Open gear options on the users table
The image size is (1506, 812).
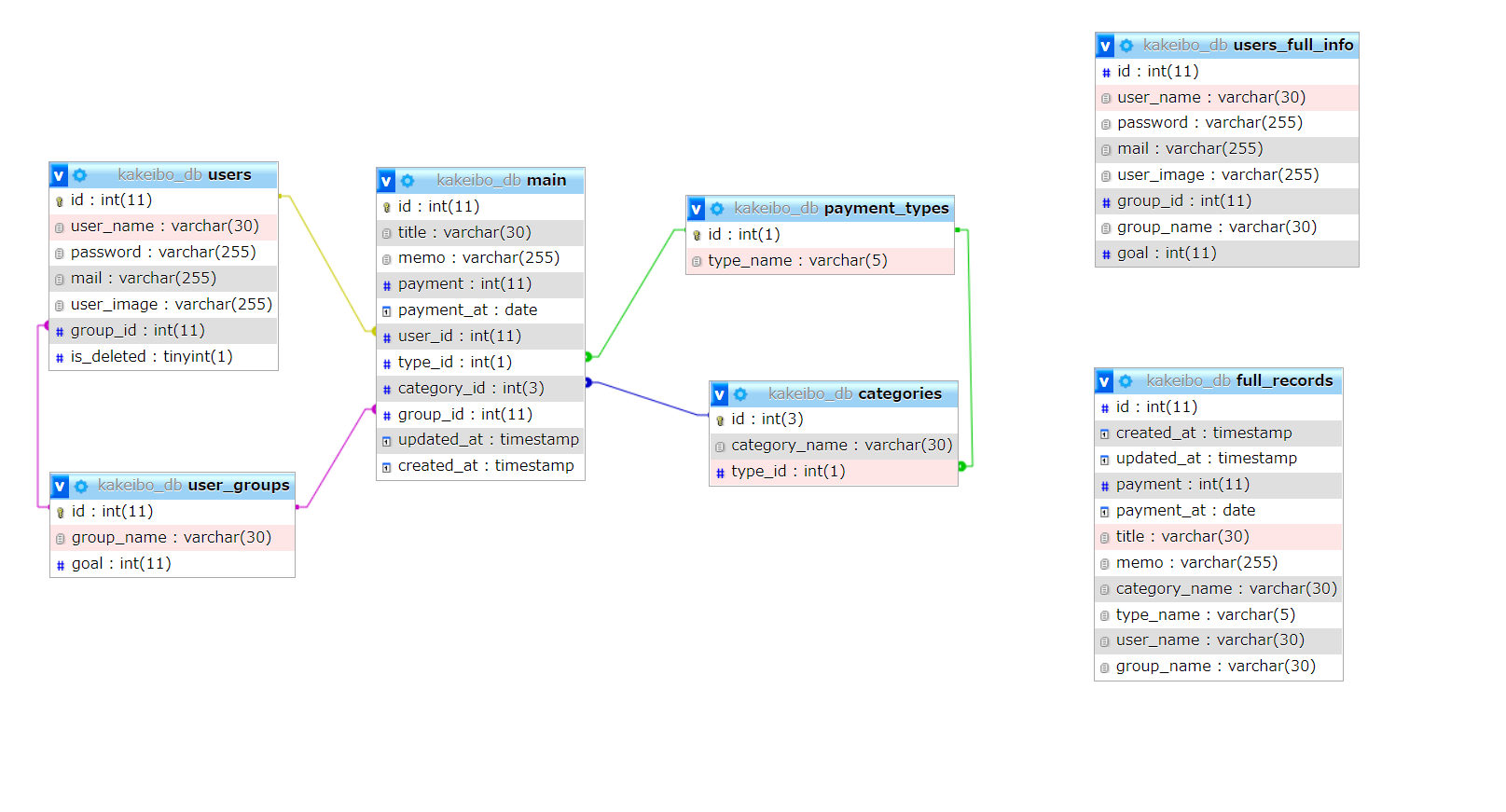(x=80, y=175)
